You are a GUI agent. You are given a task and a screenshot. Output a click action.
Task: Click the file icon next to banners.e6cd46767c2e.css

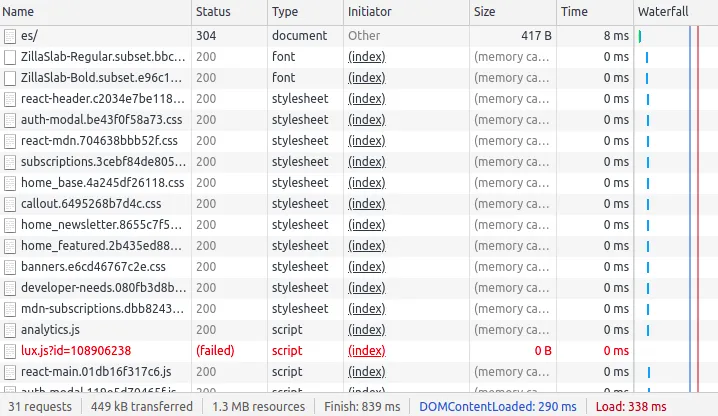(x=10, y=267)
